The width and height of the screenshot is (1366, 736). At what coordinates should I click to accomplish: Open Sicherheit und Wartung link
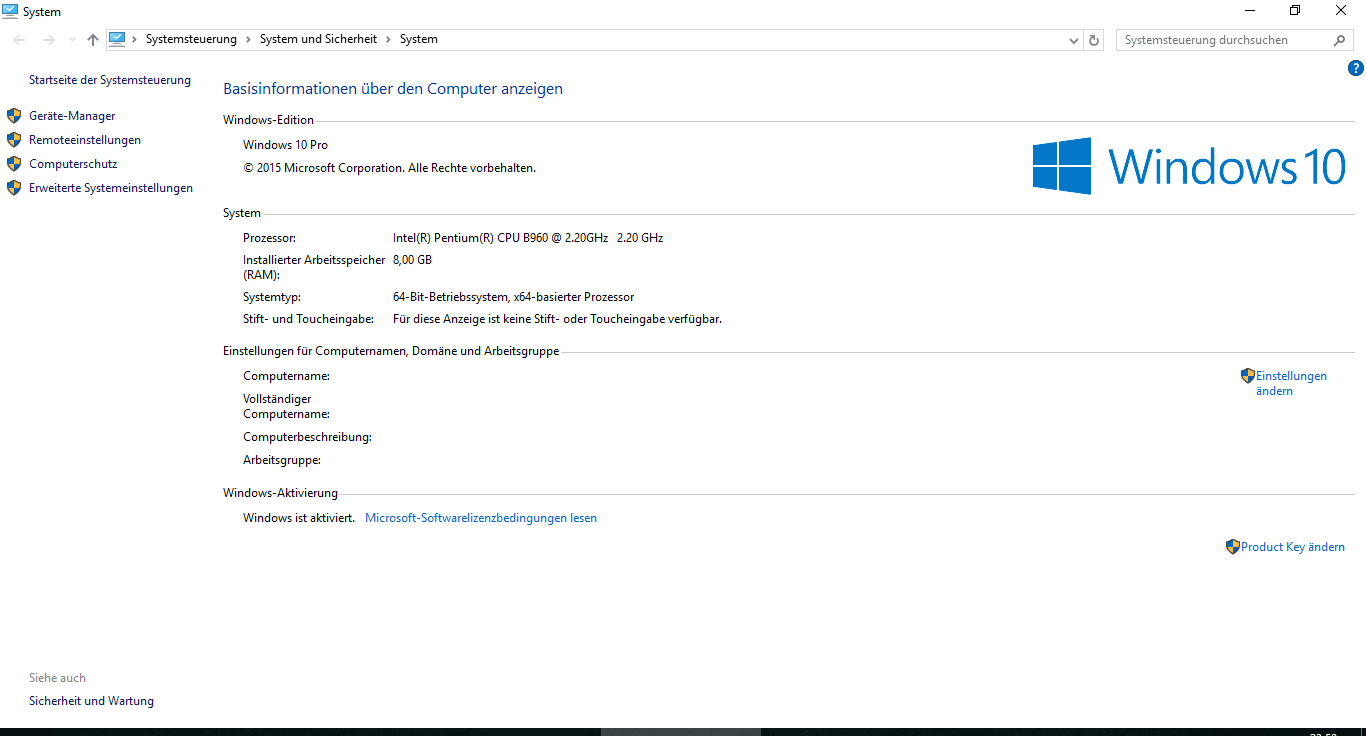point(91,701)
